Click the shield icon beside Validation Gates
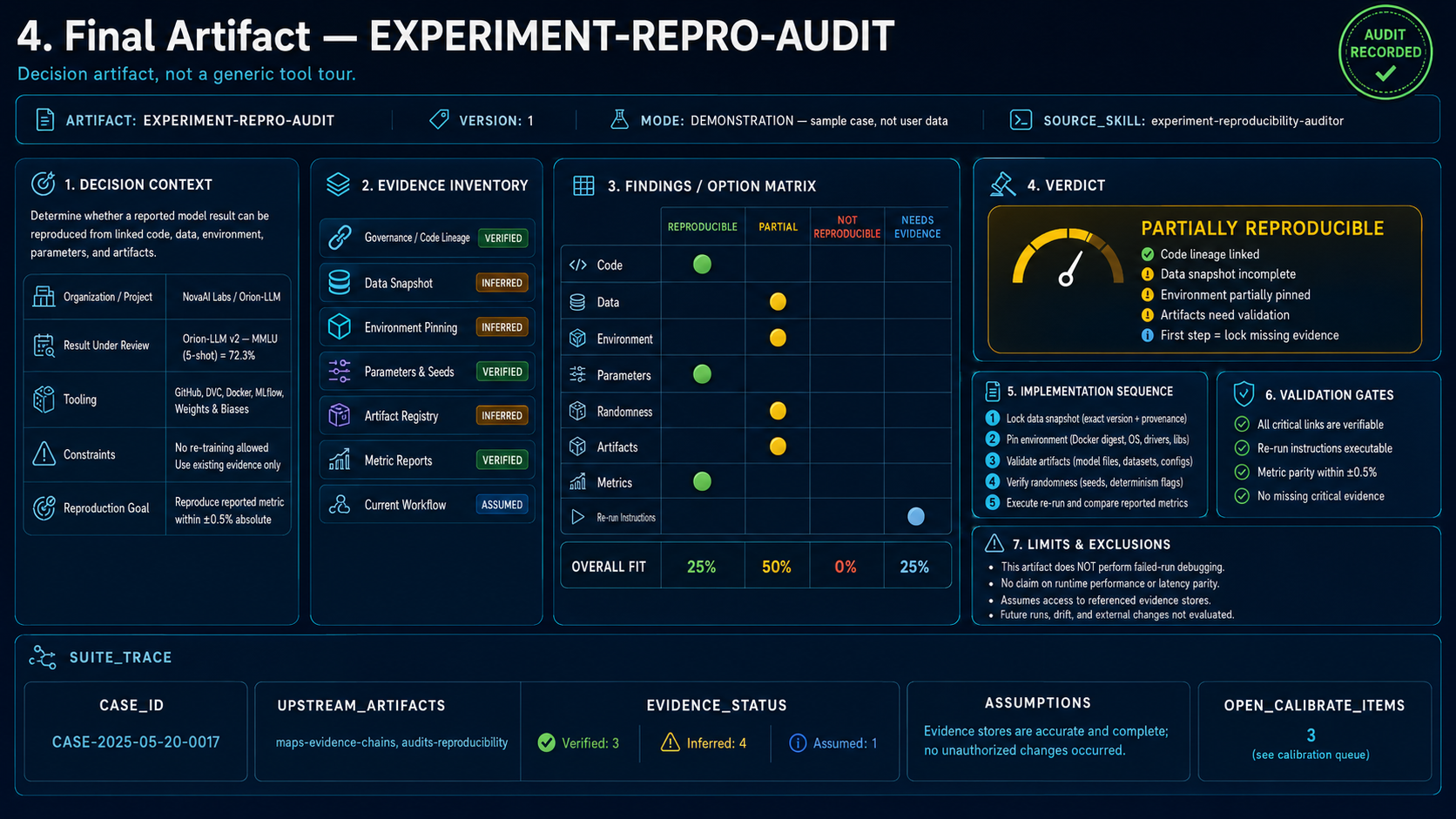Viewport: 1456px width, 819px height. coord(1244,394)
